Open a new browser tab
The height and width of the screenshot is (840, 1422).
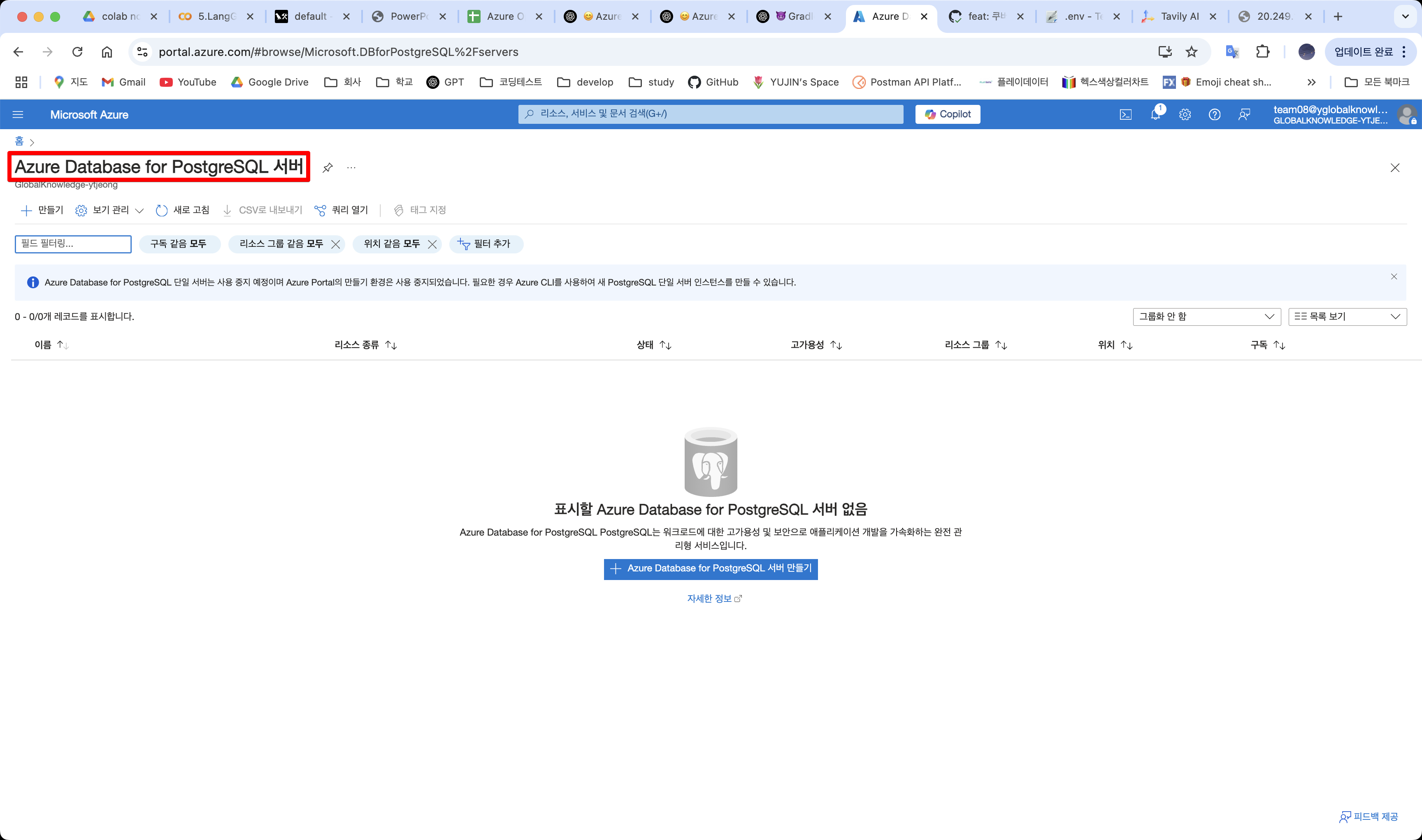tap(1338, 16)
